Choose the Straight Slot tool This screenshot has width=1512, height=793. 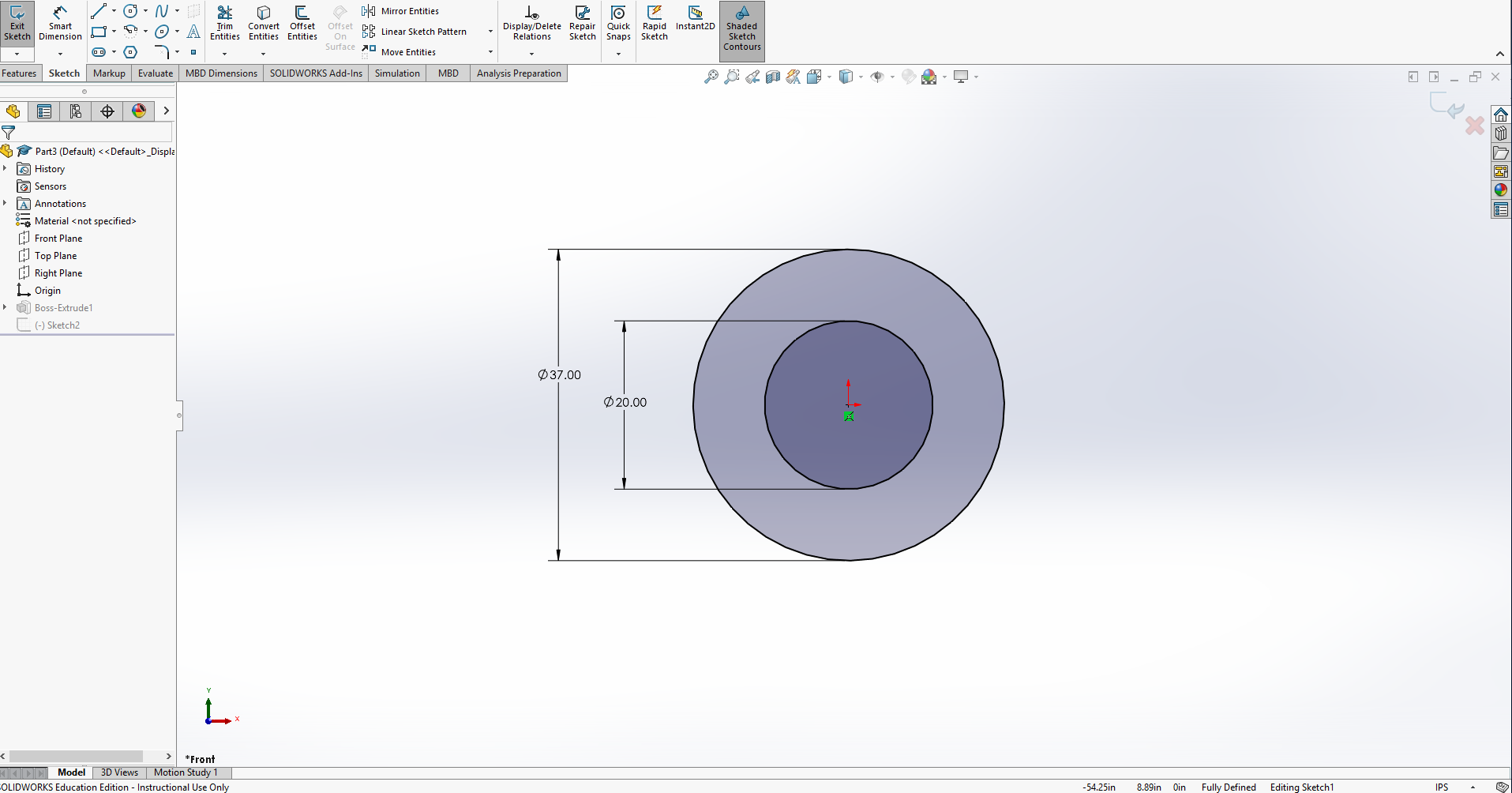[99, 52]
